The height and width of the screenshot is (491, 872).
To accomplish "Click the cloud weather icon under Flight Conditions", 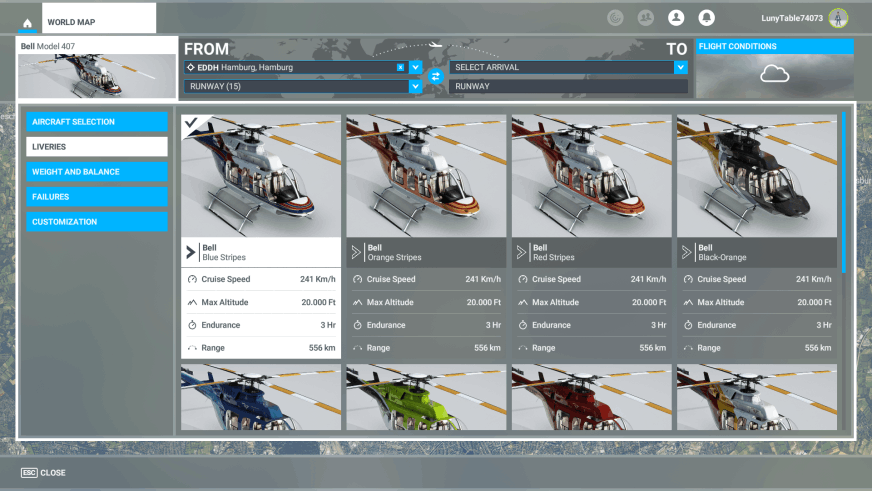I will [x=774, y=74].
